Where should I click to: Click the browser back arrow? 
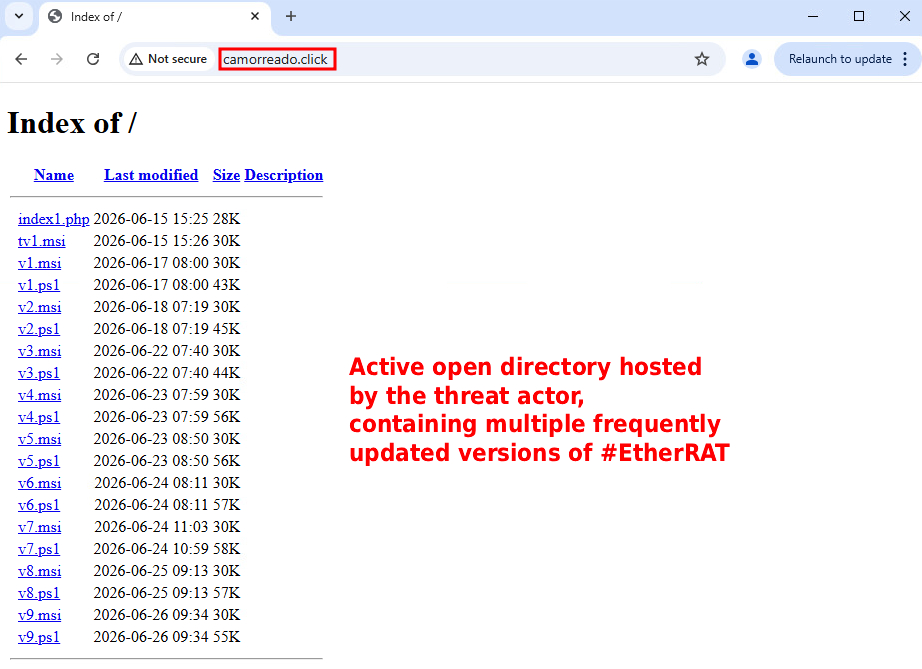(21, 59)
